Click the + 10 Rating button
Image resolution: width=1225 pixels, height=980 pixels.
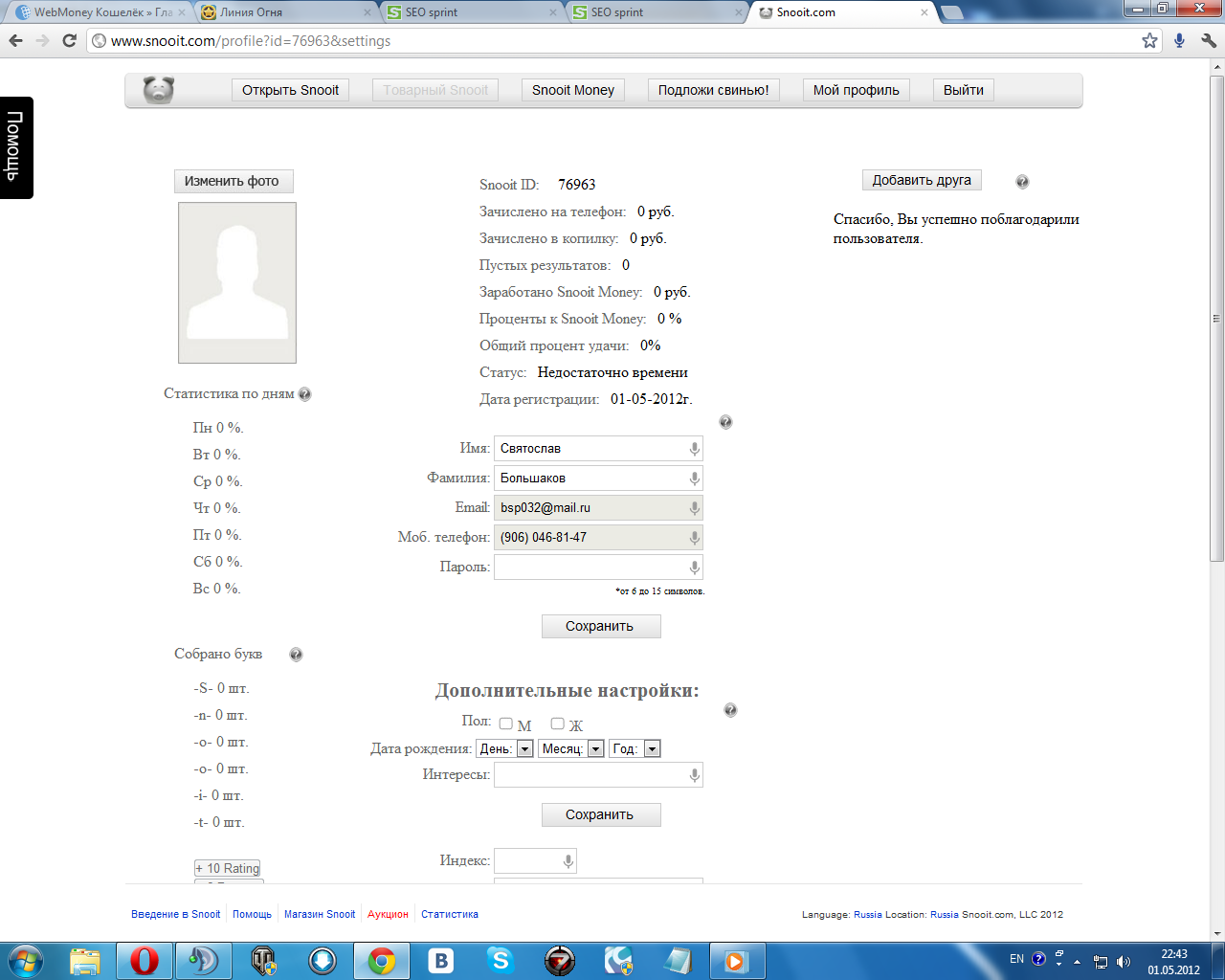[x=228, y=868]
